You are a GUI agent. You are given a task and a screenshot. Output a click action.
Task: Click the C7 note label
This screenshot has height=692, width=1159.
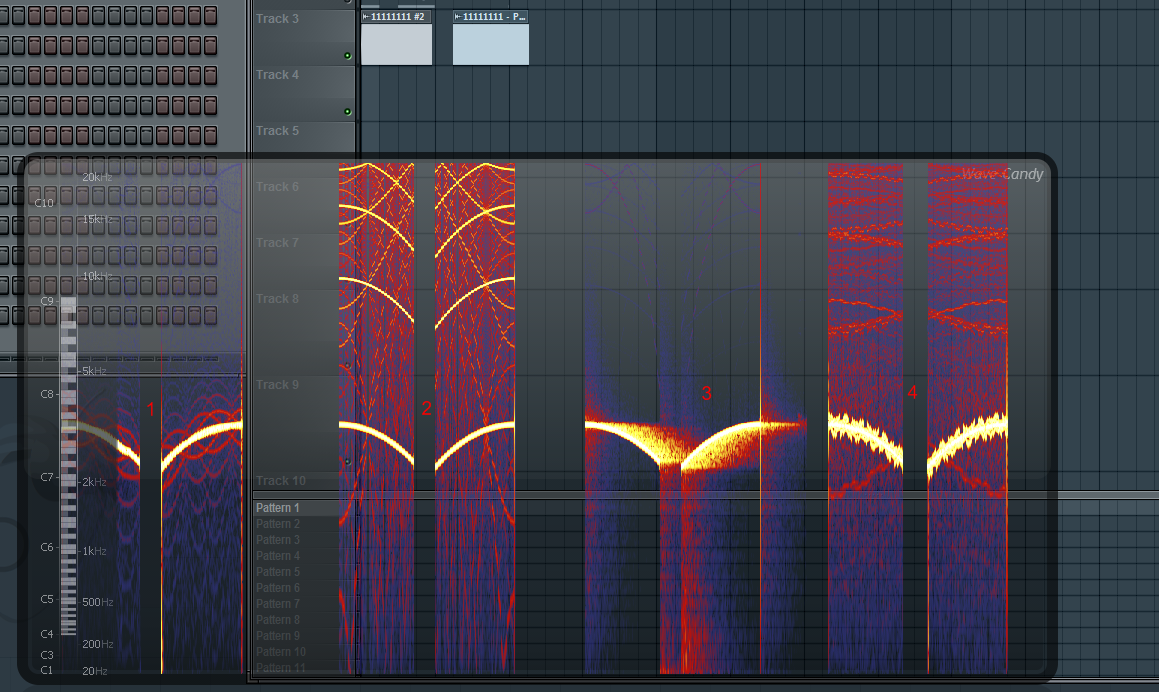(47, 478)
